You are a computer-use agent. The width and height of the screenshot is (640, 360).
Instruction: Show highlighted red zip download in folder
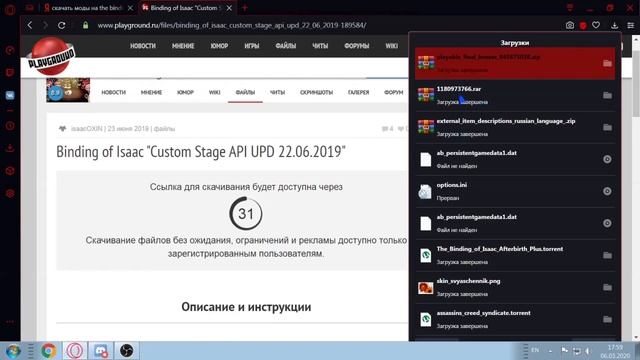pos(607,63)
